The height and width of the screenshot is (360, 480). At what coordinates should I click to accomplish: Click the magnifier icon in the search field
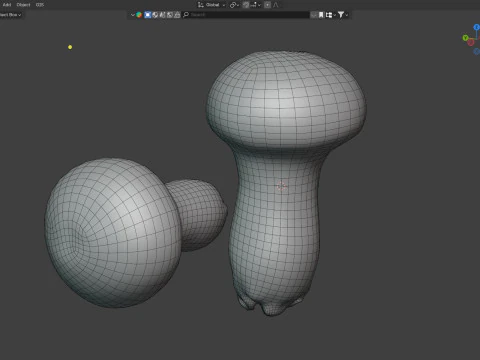[186, 15]
